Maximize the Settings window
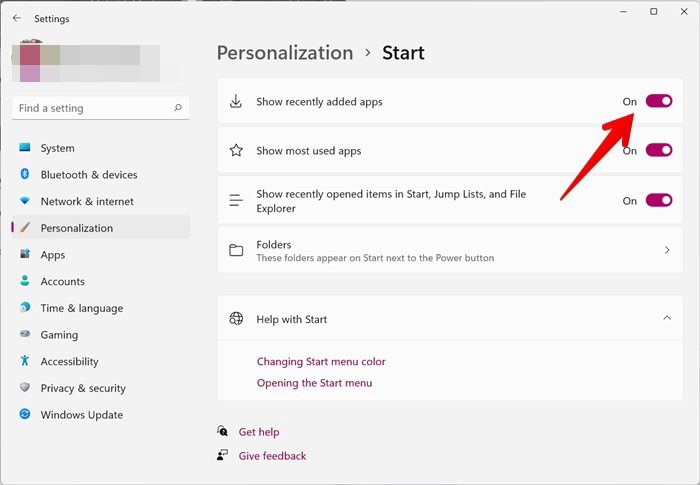 [654, 12]
